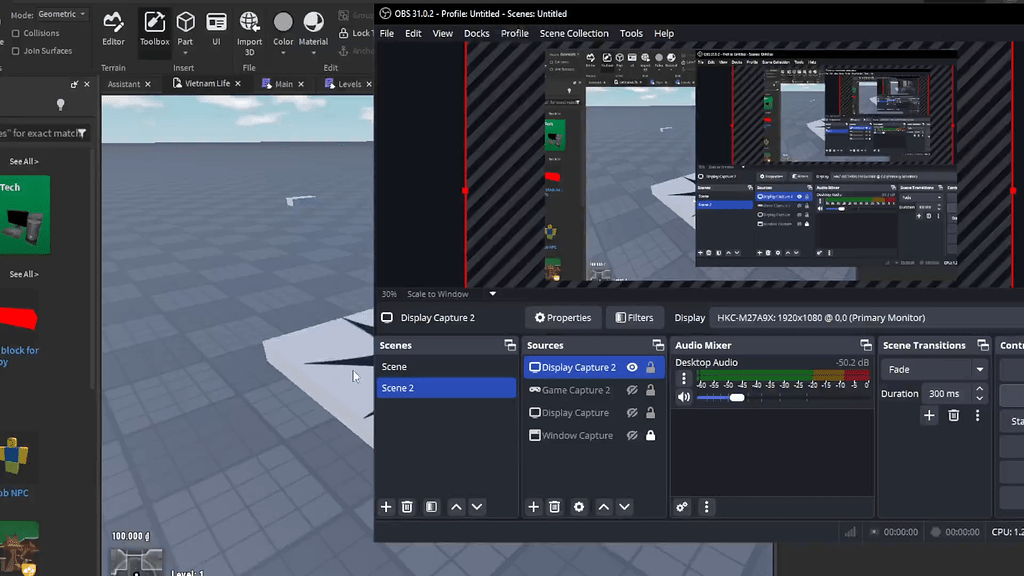
Task: Float the Audio Mixer dock
Action: [x=866, y=345]
